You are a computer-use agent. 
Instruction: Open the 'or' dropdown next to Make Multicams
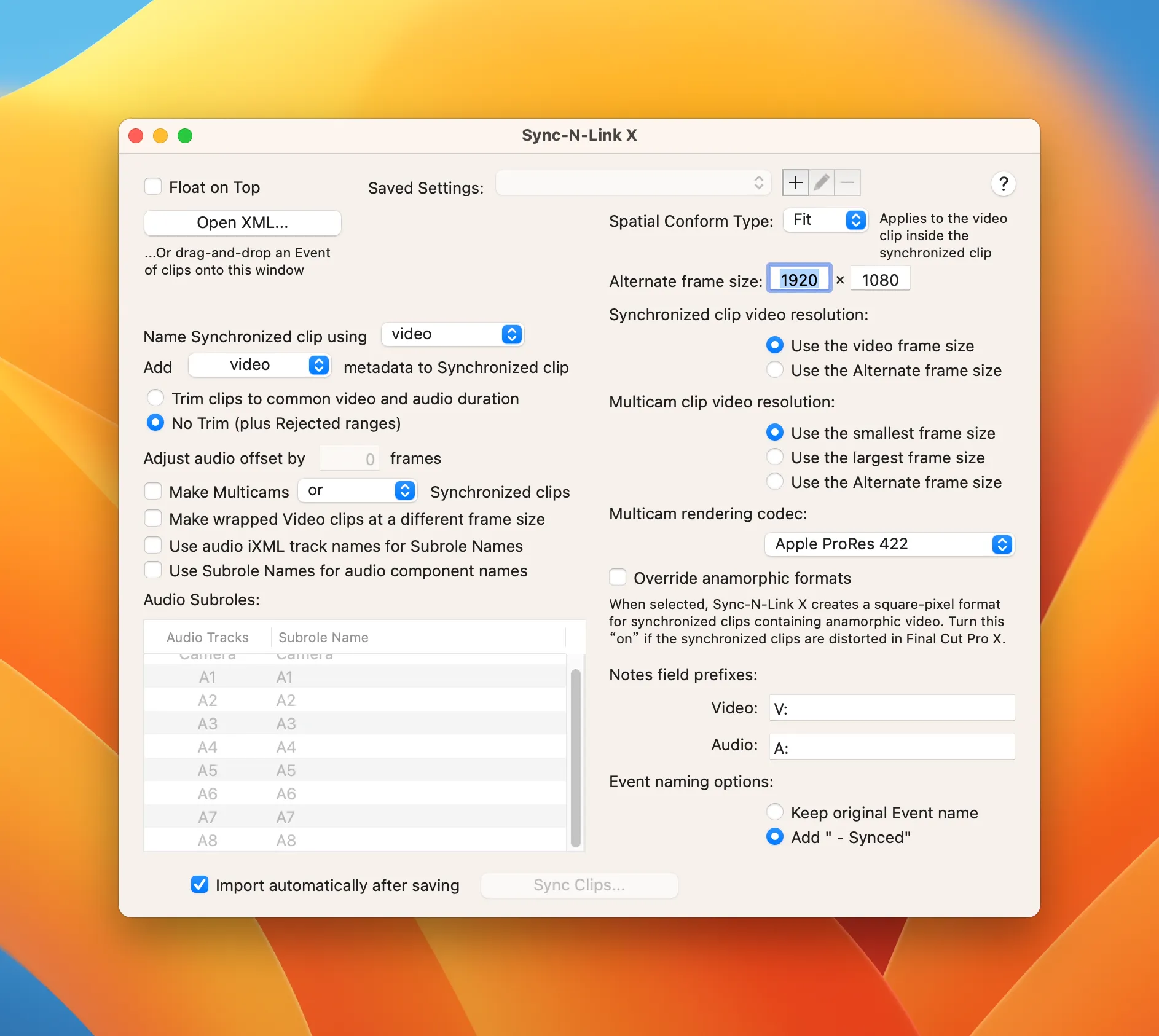(x=357, y=490)
